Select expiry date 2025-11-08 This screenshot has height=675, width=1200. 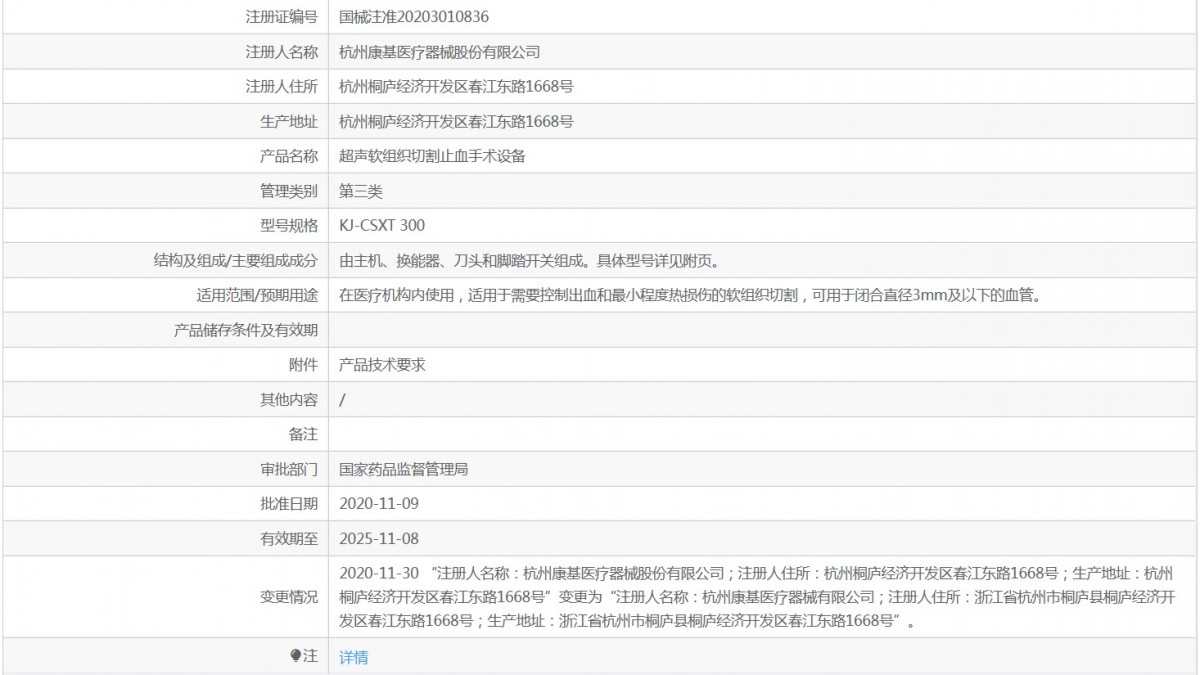(379, 539)
